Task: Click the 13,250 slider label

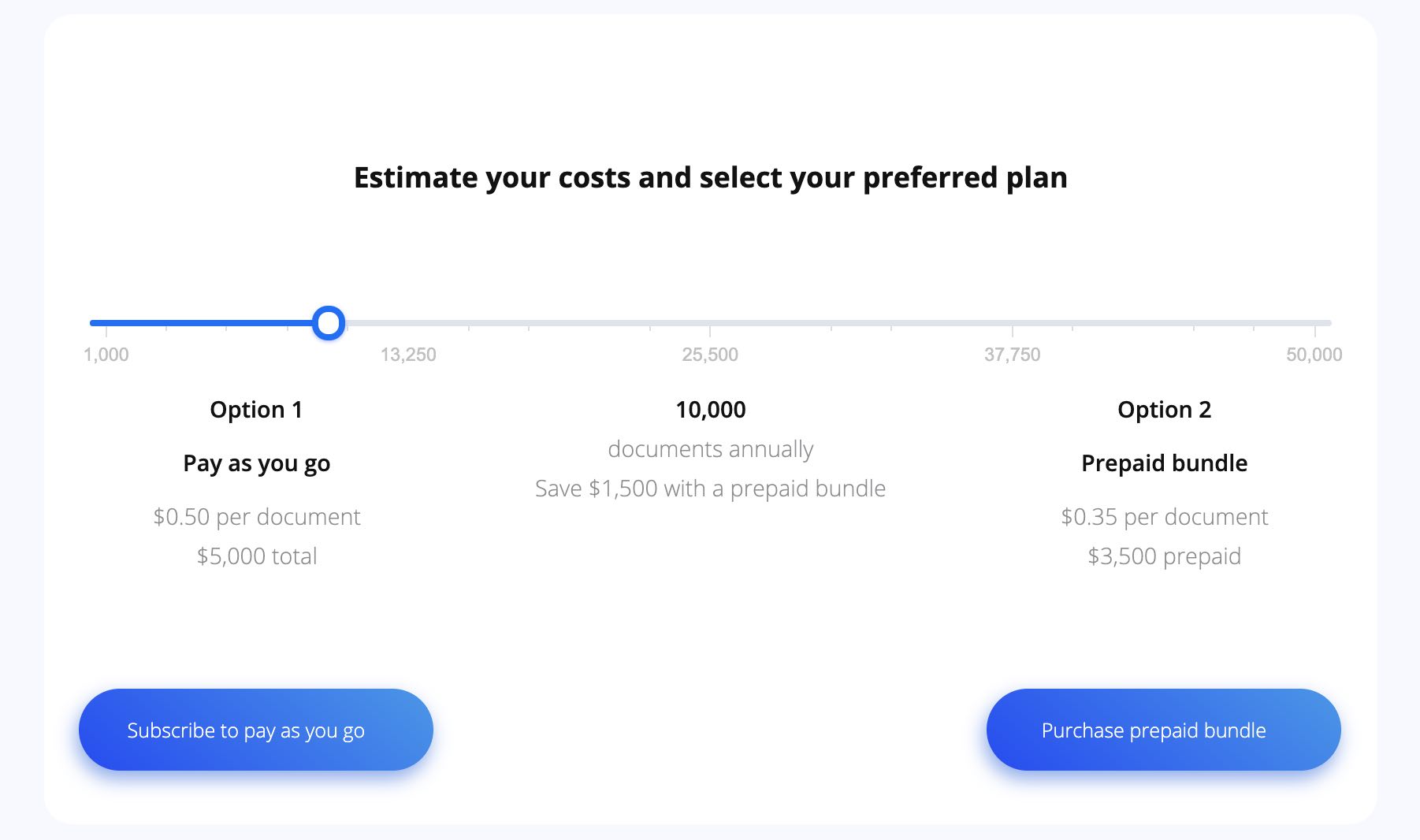Action: click(x=408, y=355)
